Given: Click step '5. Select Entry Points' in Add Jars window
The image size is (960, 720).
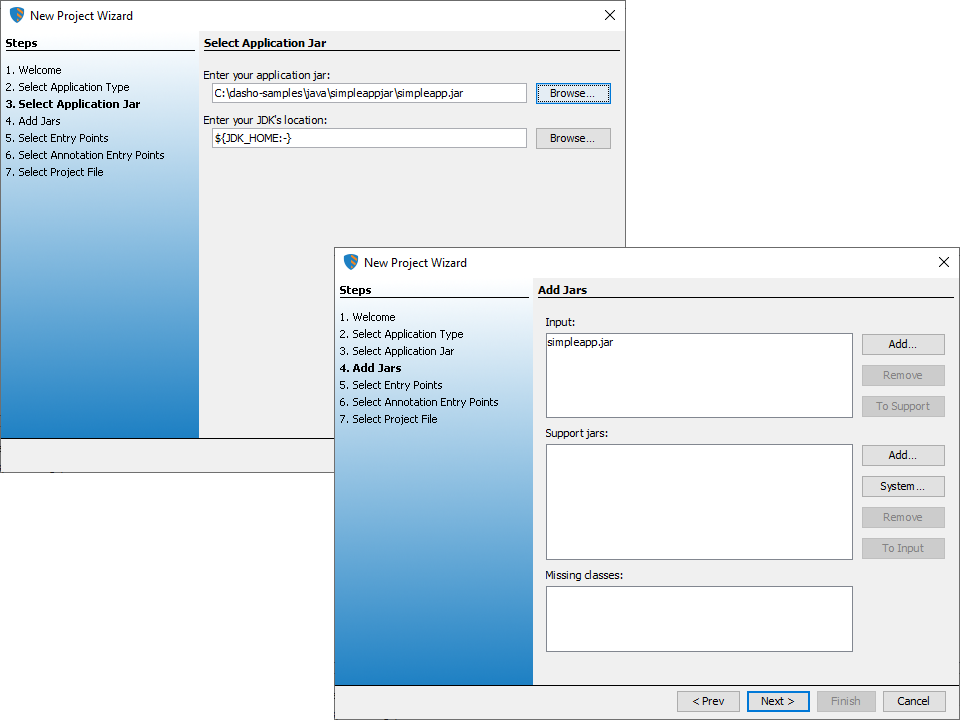Looking at the screenshot, I should 391,385.
